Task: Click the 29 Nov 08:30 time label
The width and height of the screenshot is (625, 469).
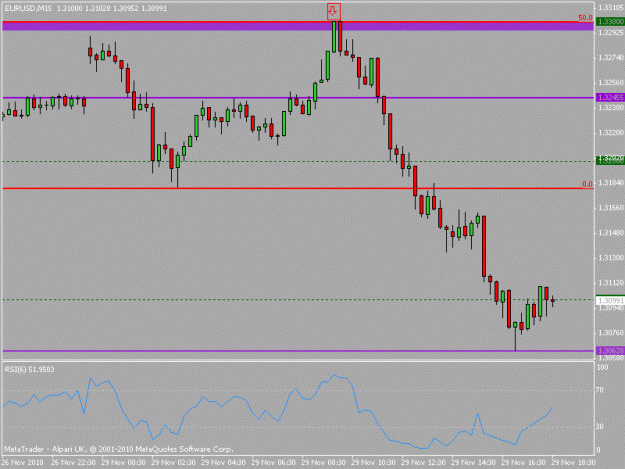Action: [x=324, y=463]
